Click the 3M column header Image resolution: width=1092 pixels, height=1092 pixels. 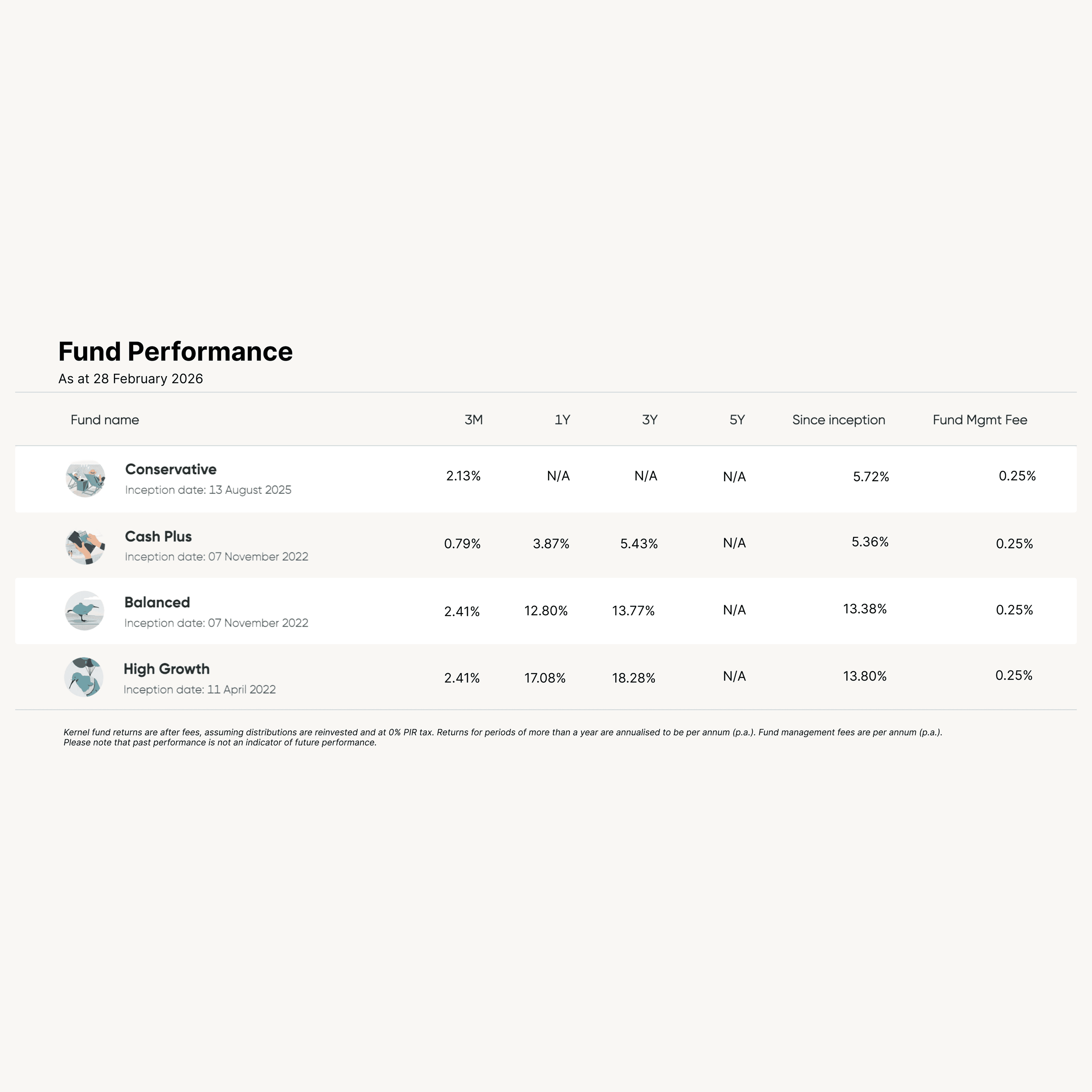tap(473, 420)
